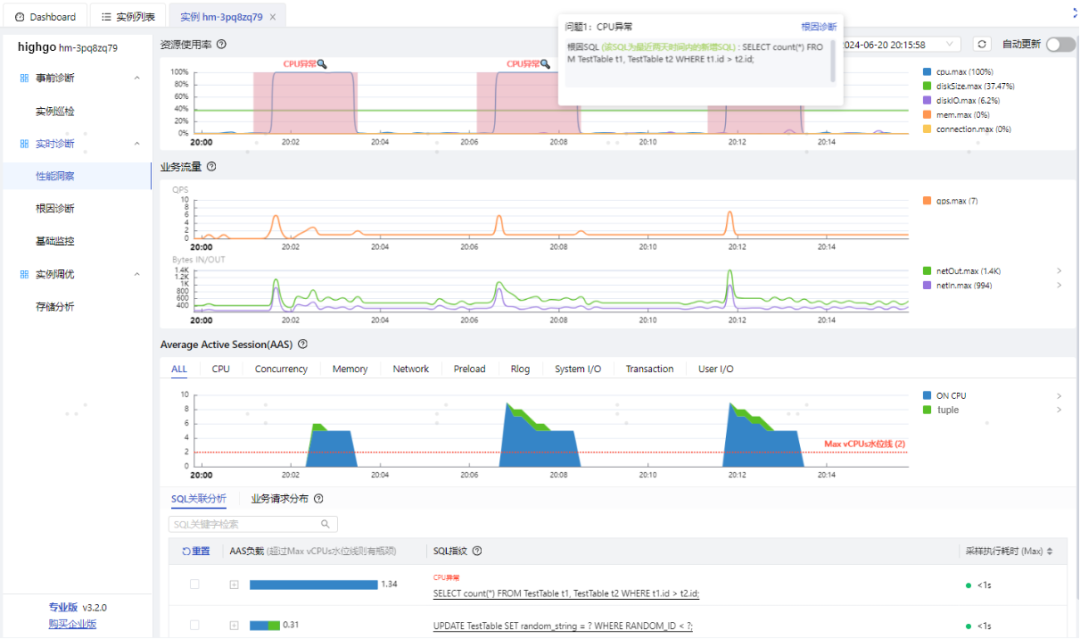Click the Average Active Session help icon
The image size is (1080, 639).
tap(302, 344)
